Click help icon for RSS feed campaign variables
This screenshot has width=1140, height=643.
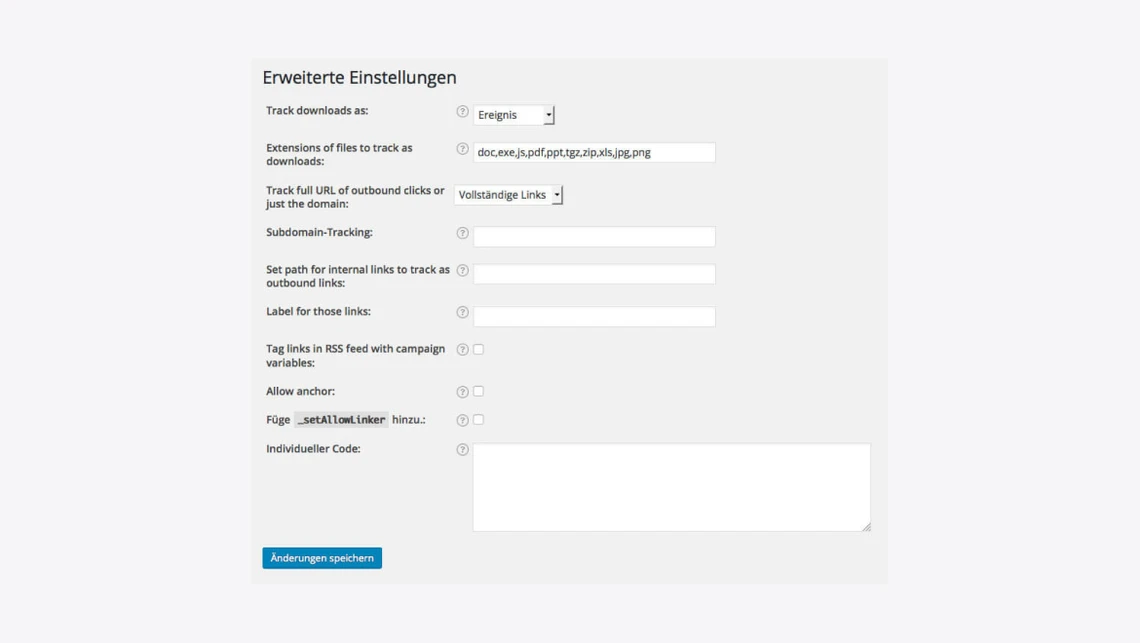462,349
